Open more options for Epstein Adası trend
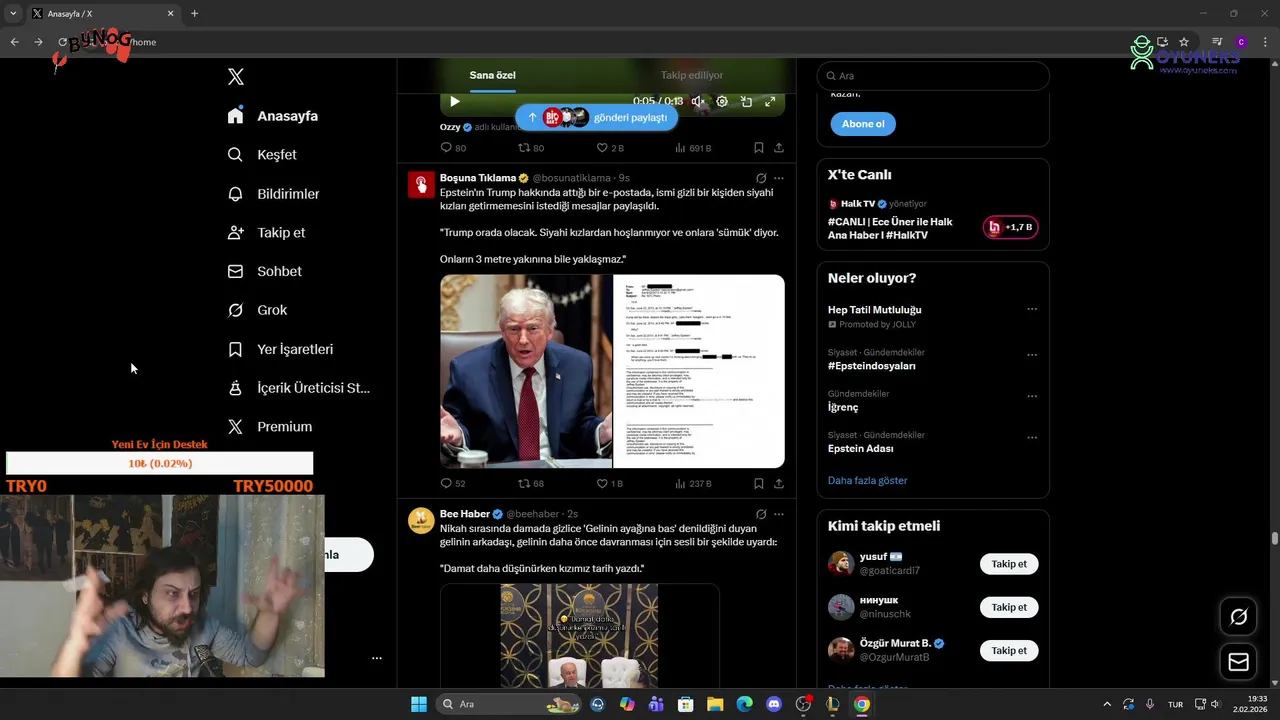 click(1032, 437)
